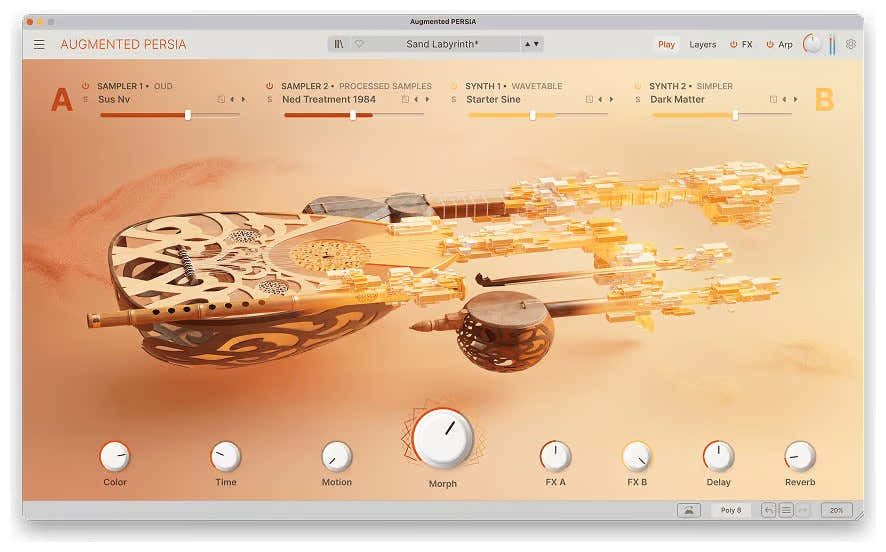Open the Arp tab
Viewport: 886px width, 552px height.
[x=785, y=44]
